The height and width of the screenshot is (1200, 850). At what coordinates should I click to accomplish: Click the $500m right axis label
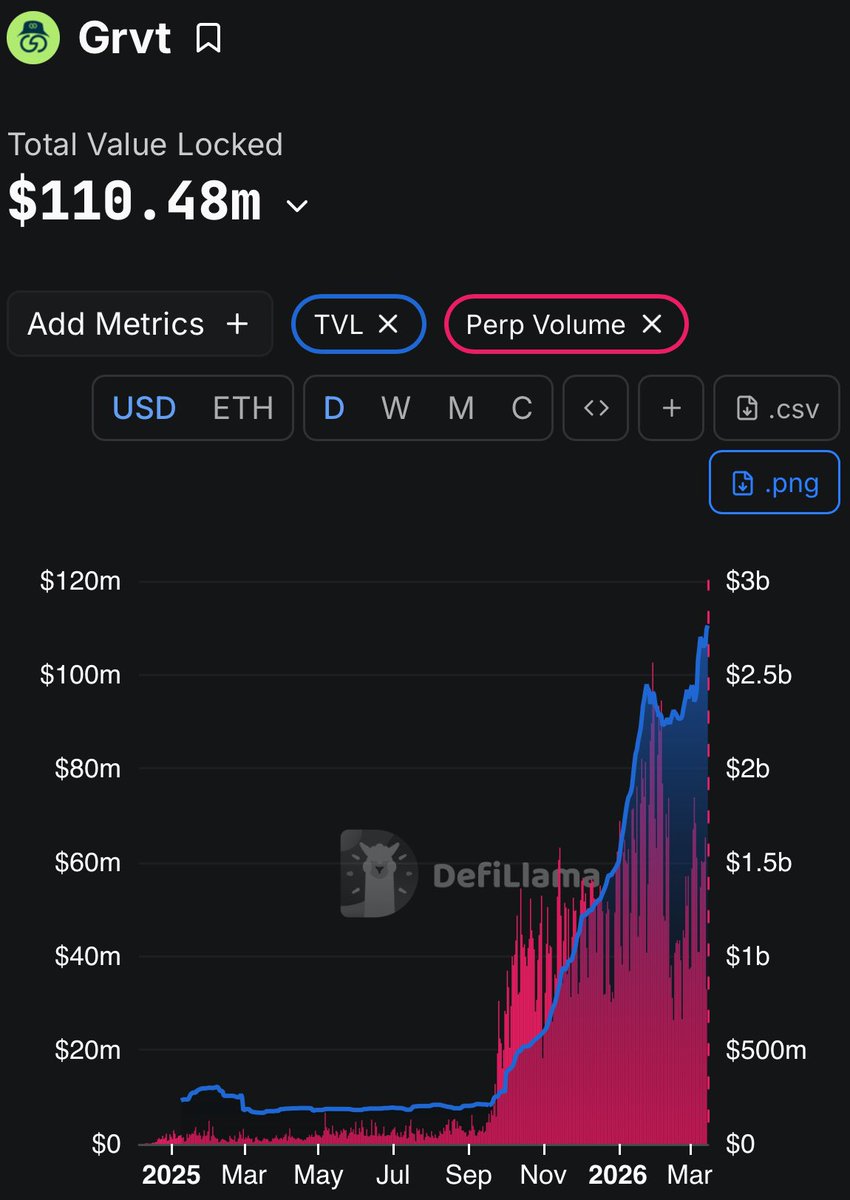766,1050
